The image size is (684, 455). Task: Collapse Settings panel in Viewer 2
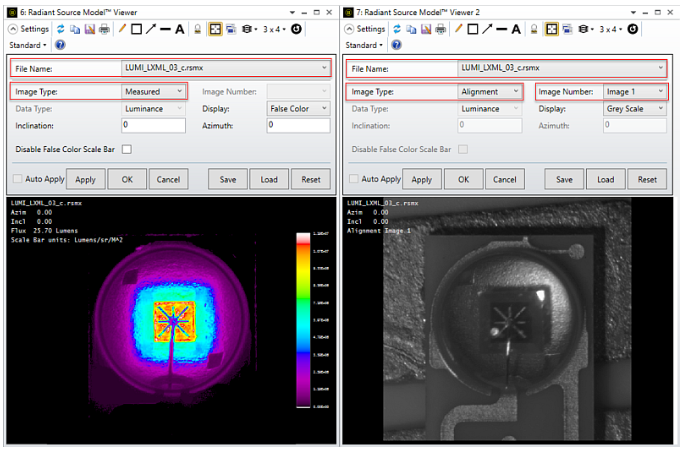[x=351, y=29]
